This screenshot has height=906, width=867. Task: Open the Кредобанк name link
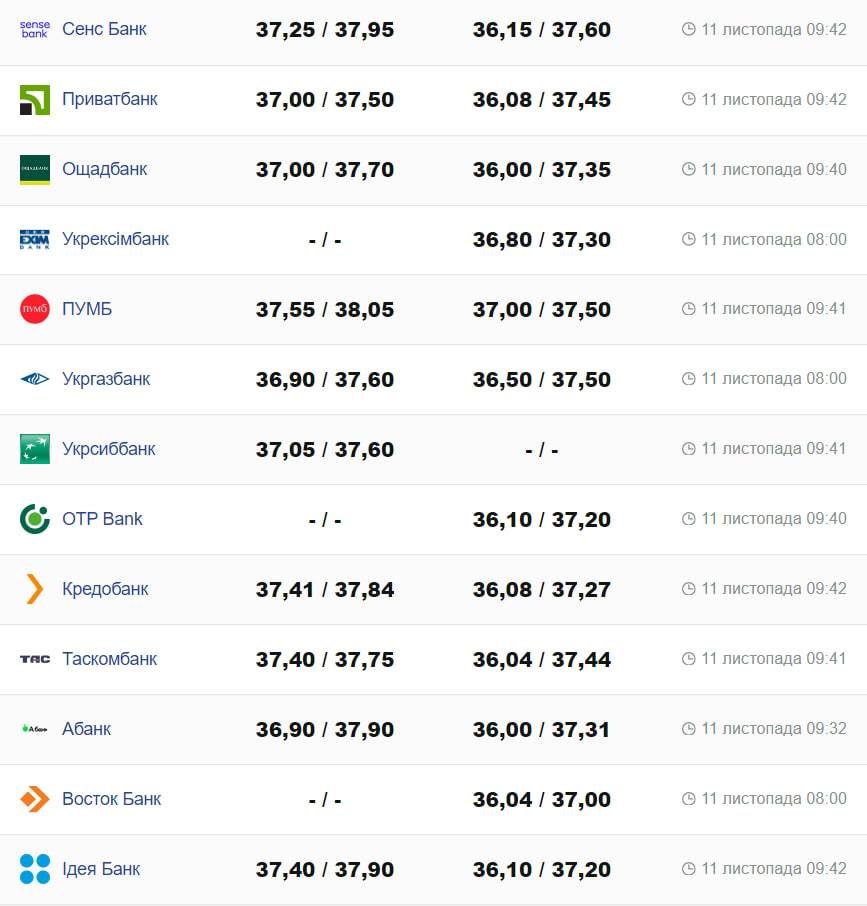click(105, 589)
